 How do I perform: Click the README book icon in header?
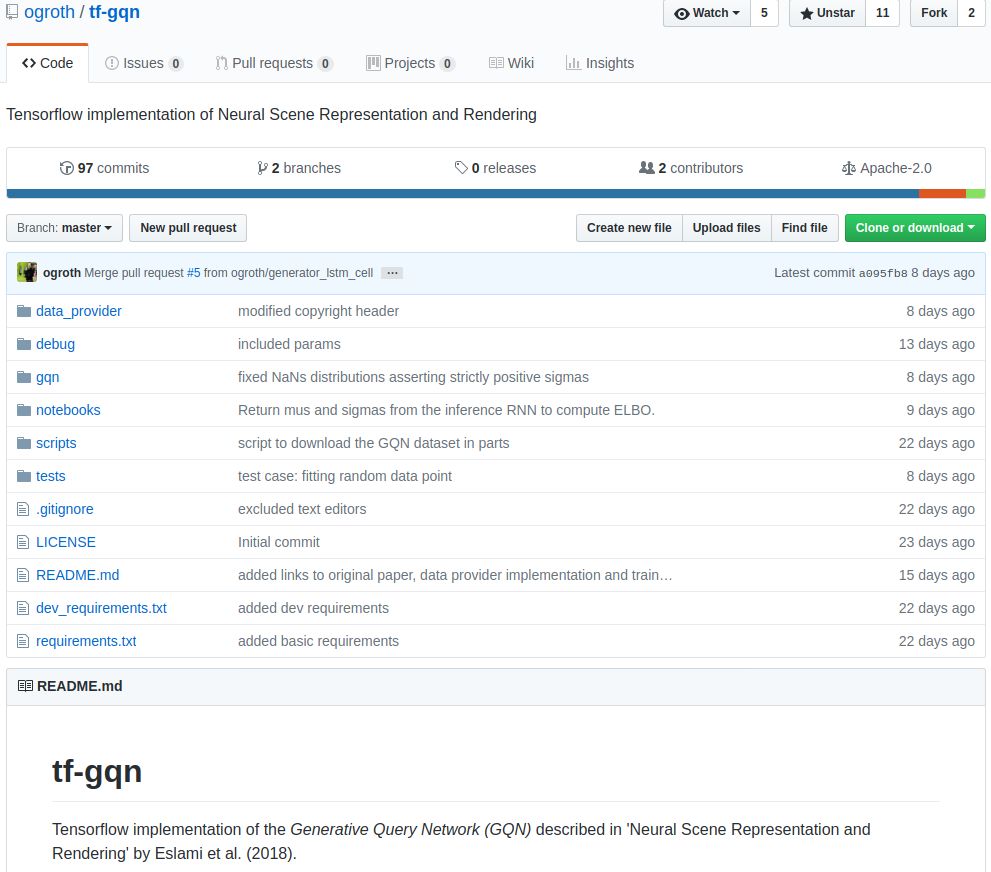[25, 686]
